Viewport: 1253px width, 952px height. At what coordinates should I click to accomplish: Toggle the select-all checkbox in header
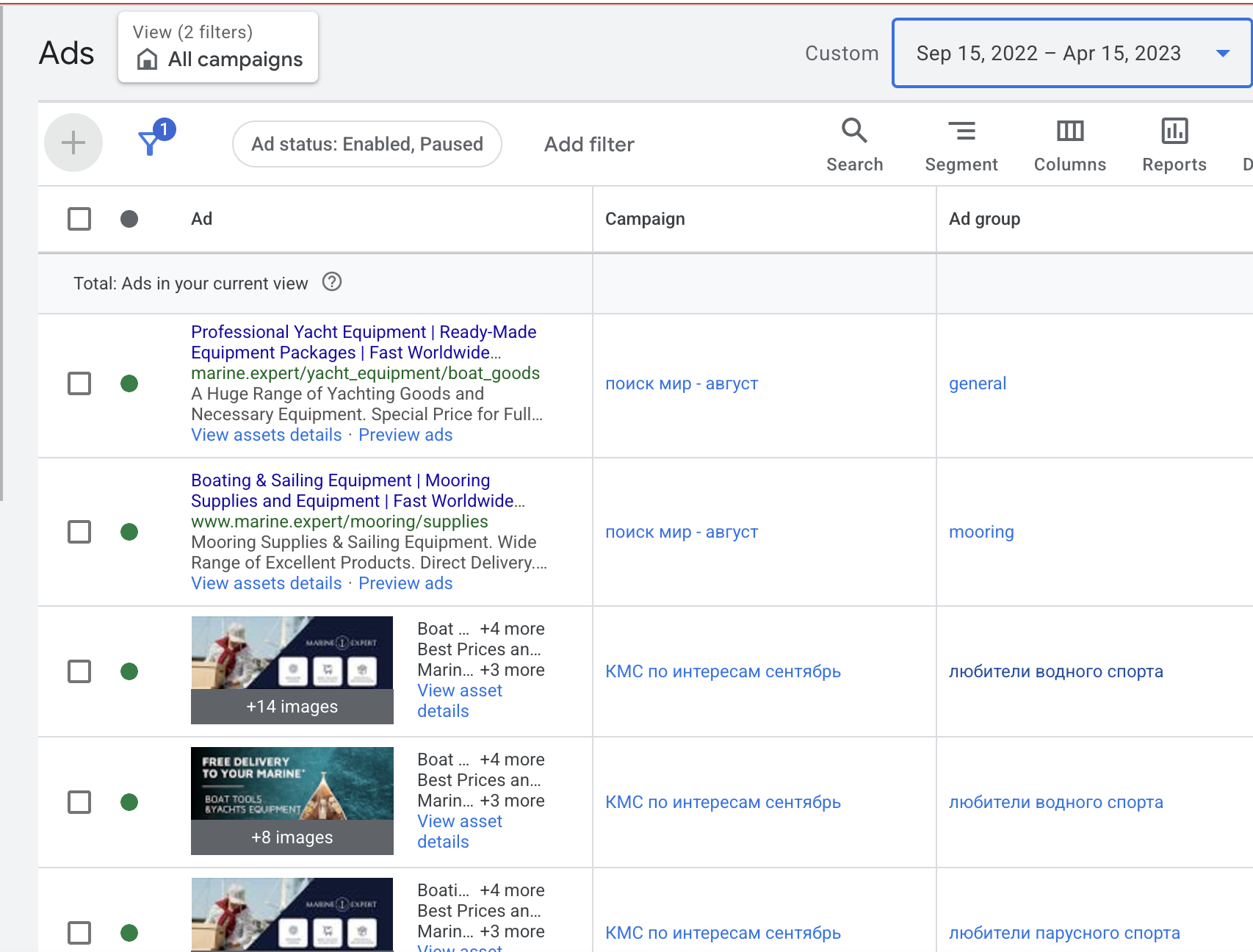[x=79, y=219]
